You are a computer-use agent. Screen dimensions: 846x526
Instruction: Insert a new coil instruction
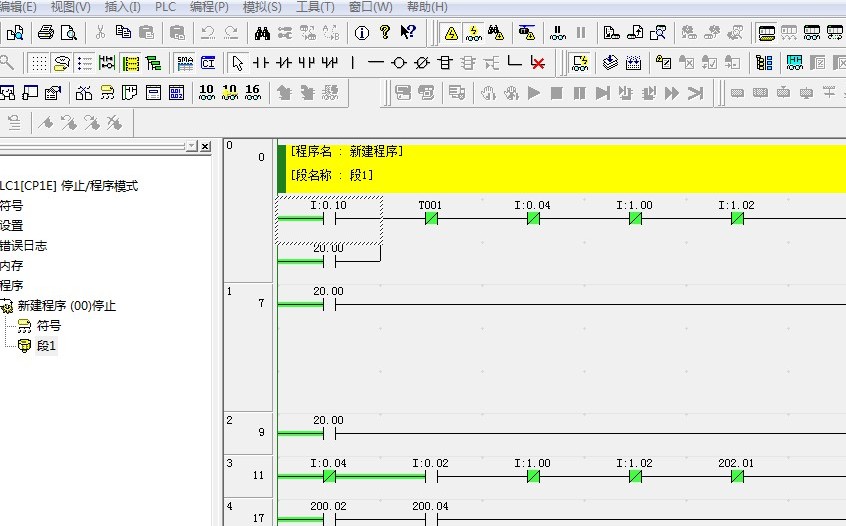pyautogui.click(x=399, y=63)
